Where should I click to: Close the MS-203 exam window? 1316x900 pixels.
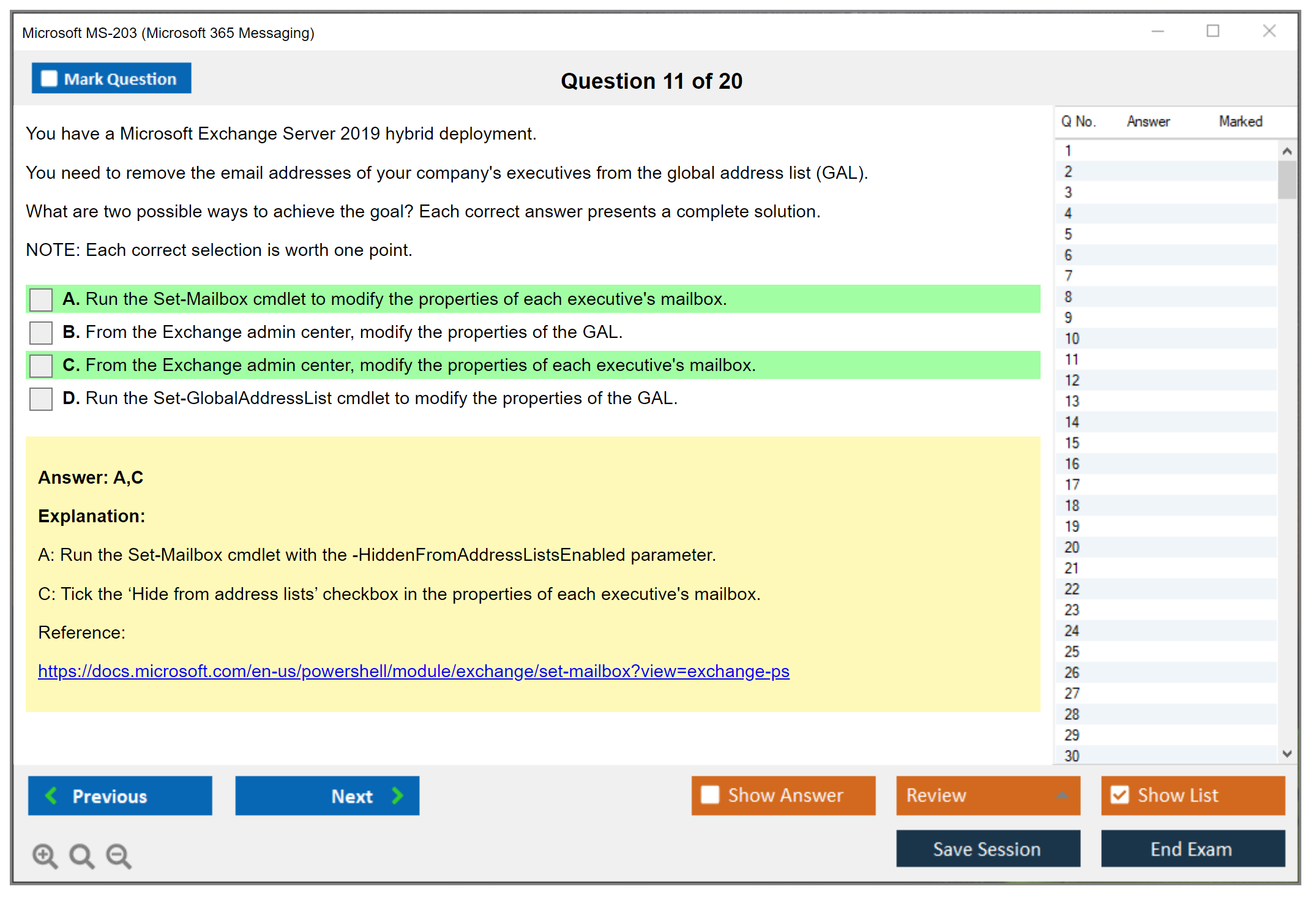click(x=1269, y=31)
